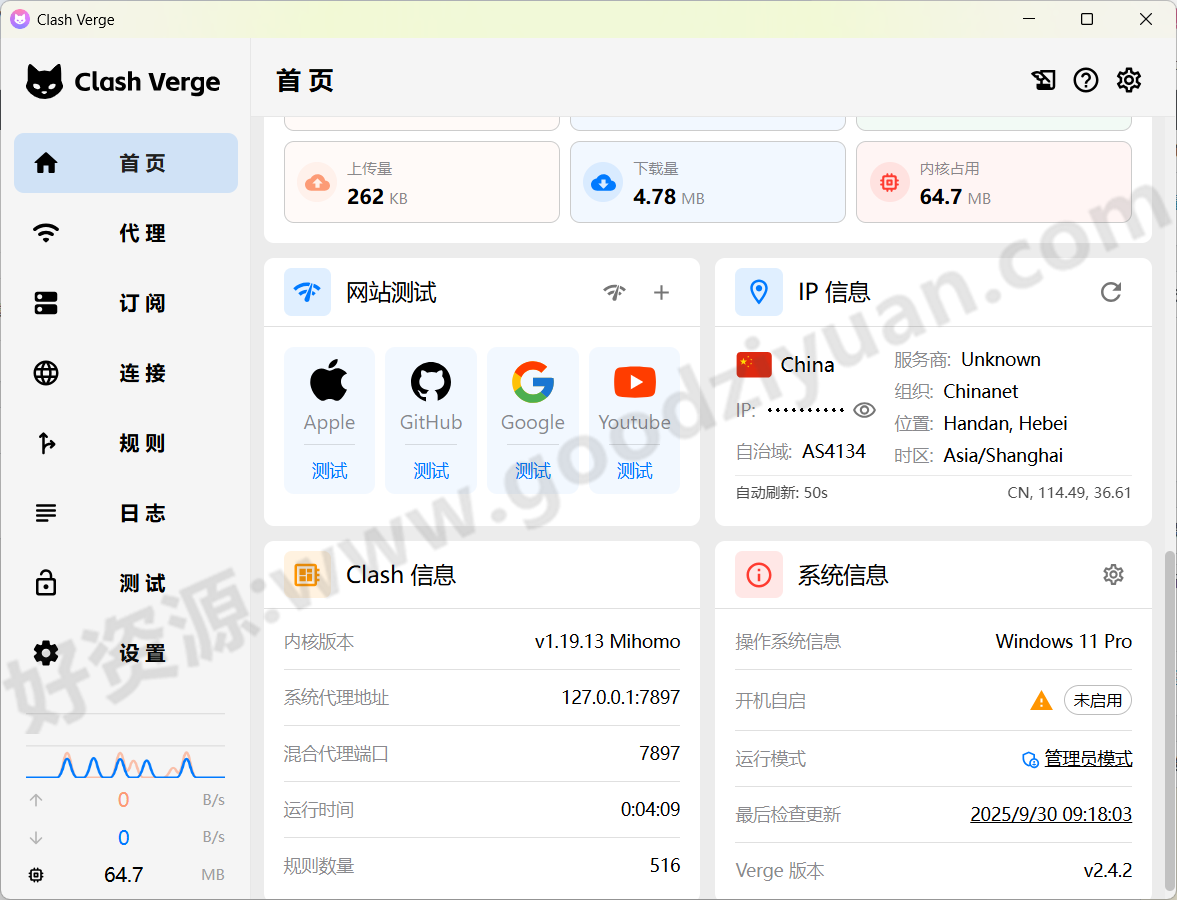Image resolution: width=1177 pixels, height=900 pixels.
Task: Open the gear icon on the 系统信息 panel
Action: (1114, 574)
